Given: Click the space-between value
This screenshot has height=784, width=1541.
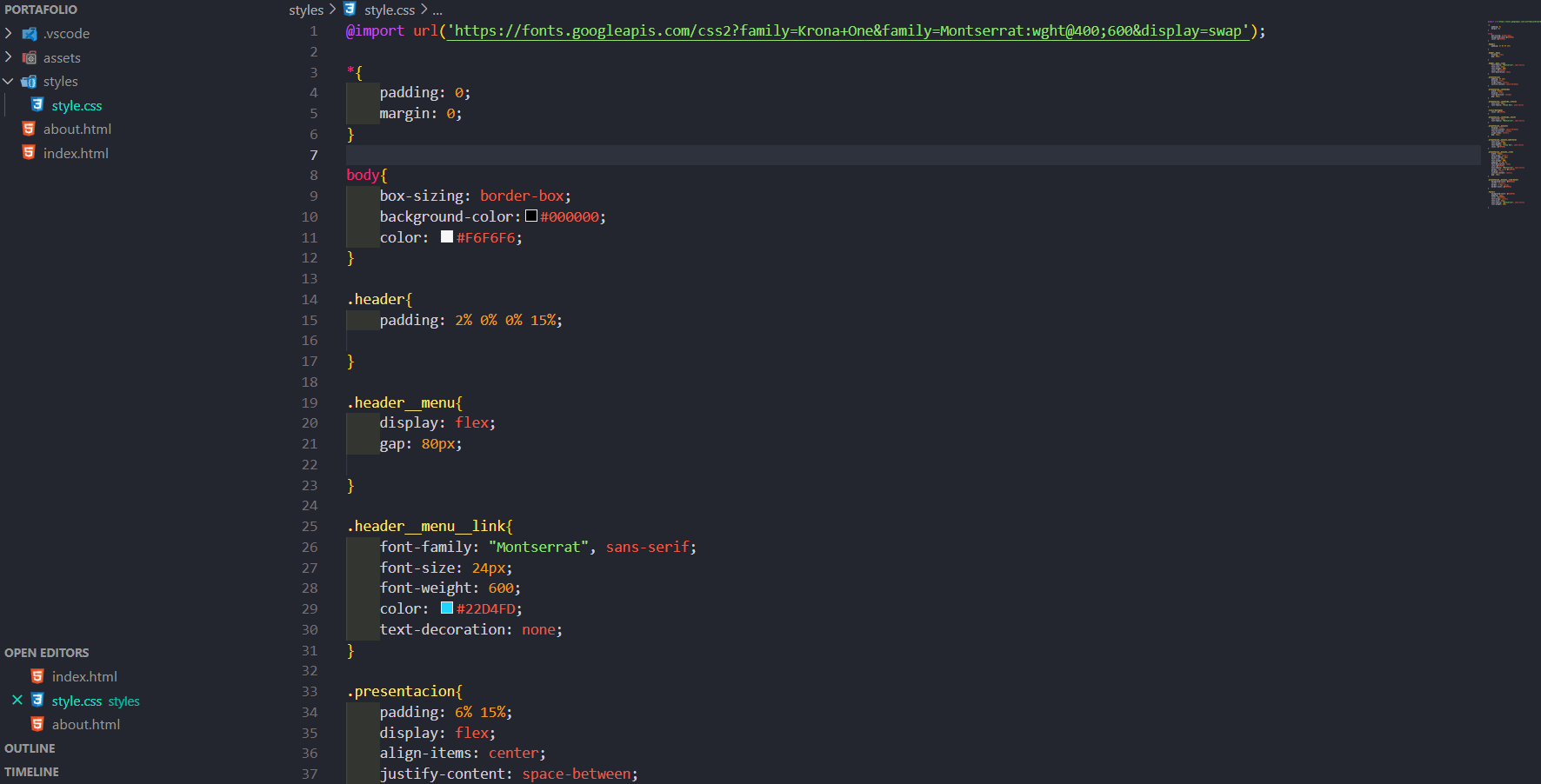Looking at the screenshot, I should (577, 774).
